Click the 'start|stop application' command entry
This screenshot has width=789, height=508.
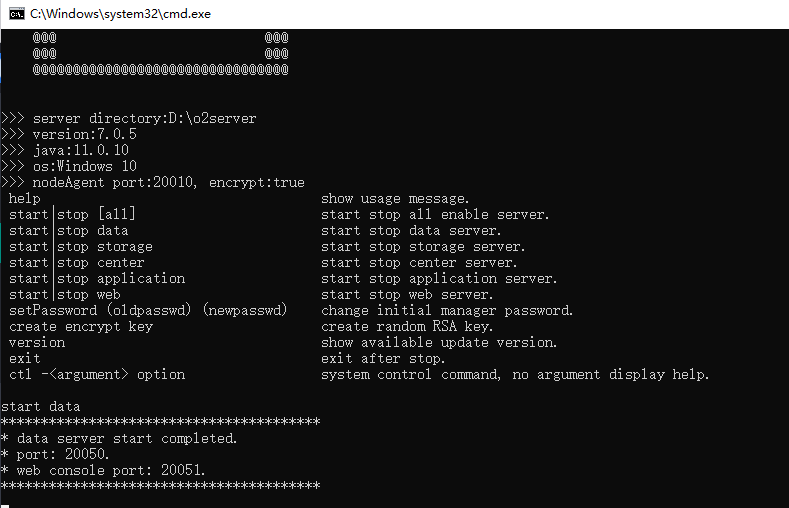[x=97, y=279]
